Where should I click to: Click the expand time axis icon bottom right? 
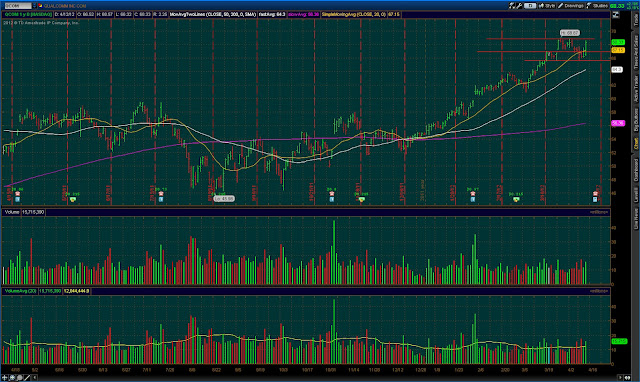[x=628, y=378]
